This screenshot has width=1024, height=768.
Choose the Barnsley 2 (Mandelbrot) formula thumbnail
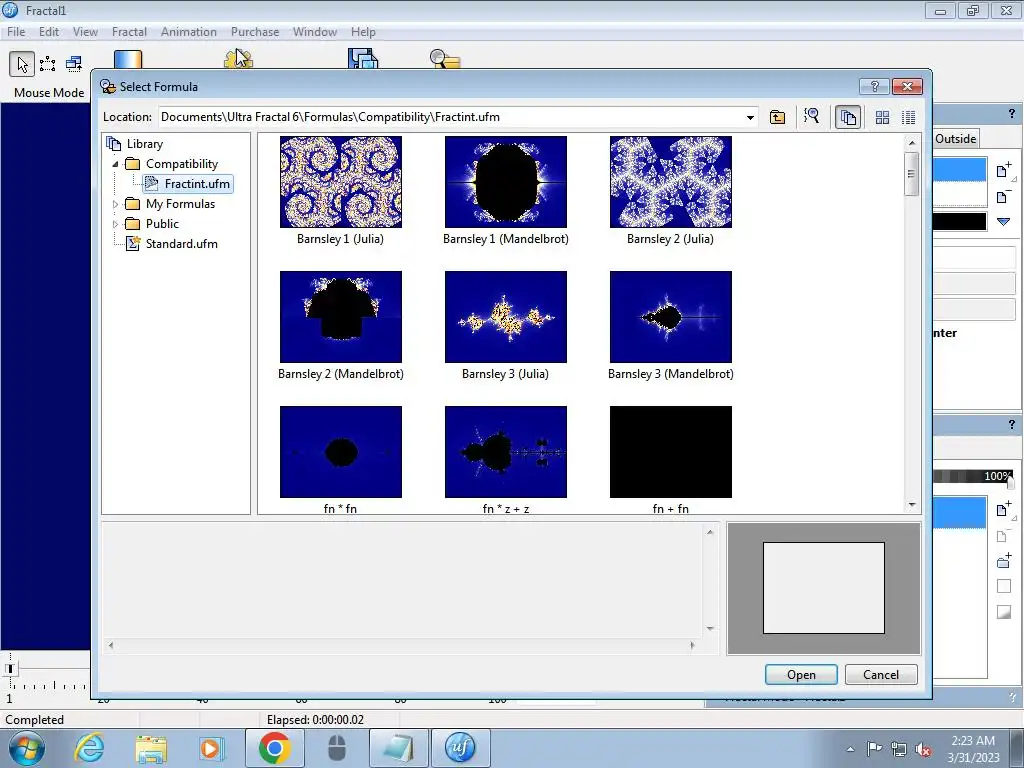pyautogui.click(x=341, y=317)
